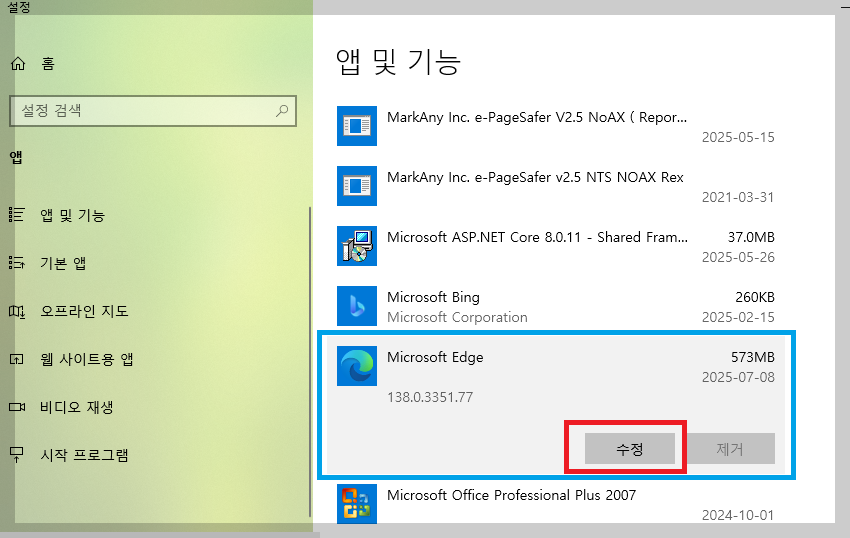Image resolution: width=850 pixels, height=538 pixels.
Task: Open the 비디오 재생 sidebar section
Action: 76,407
